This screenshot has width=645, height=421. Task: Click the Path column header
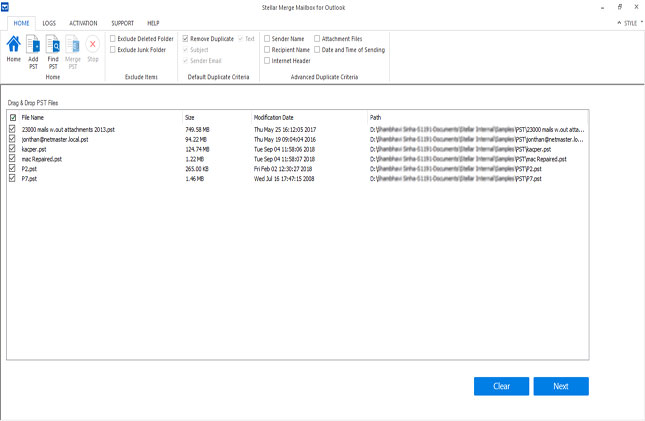[x=375, y=118]
